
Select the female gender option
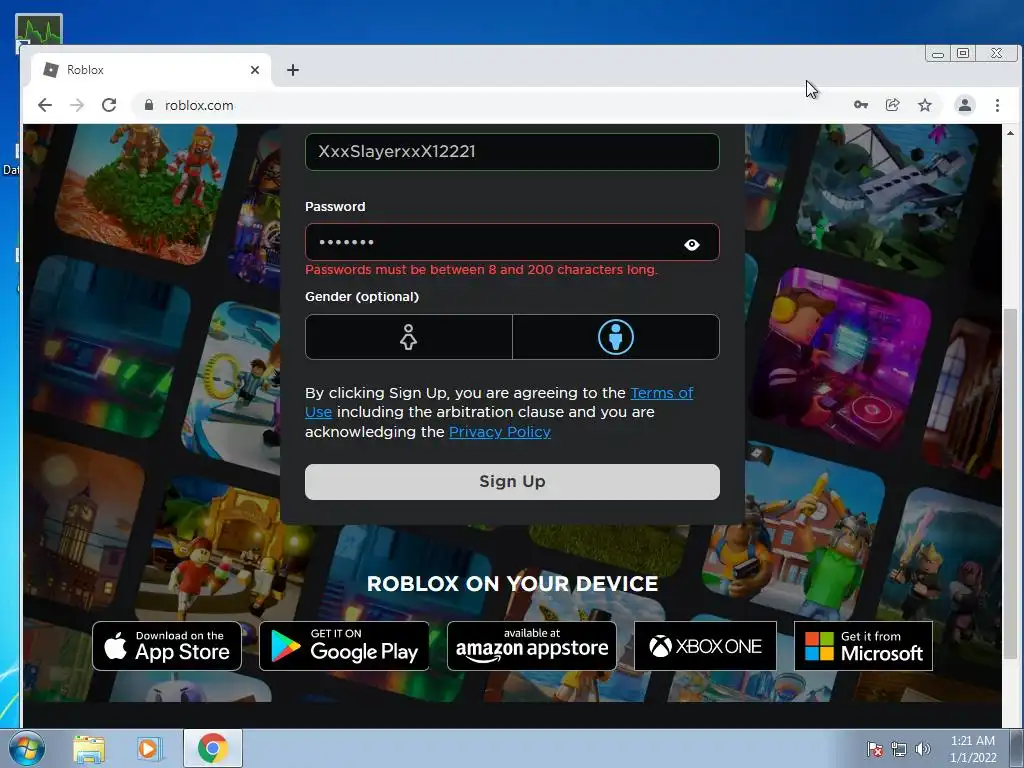click(409, 337)
